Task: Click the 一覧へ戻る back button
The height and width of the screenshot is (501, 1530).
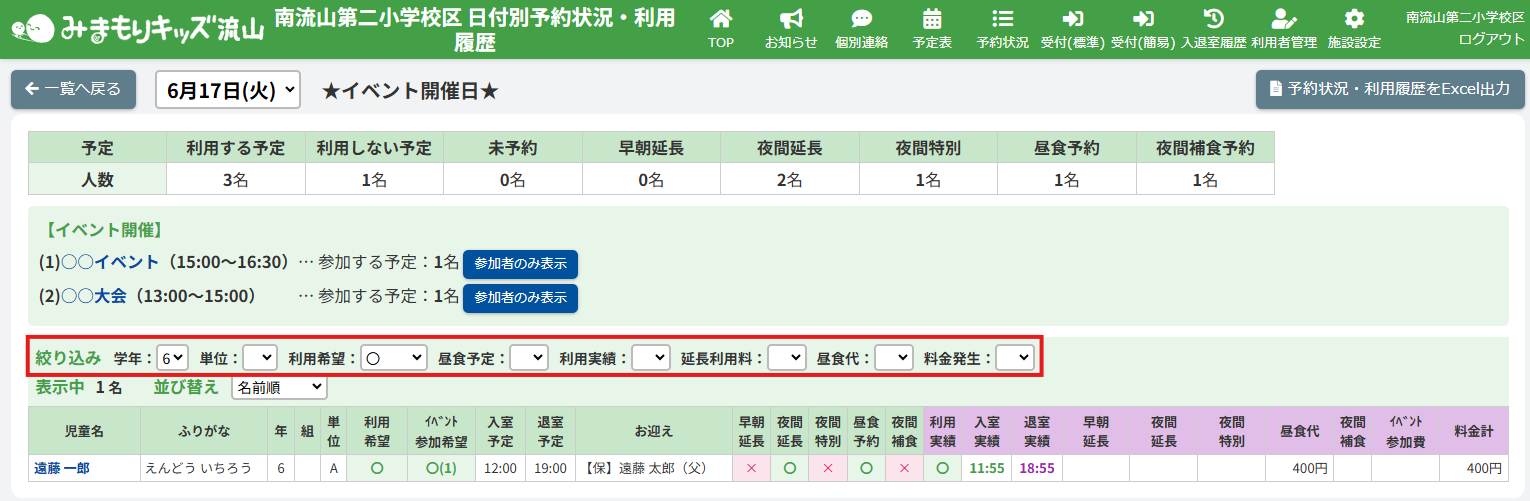Action: 73,90
